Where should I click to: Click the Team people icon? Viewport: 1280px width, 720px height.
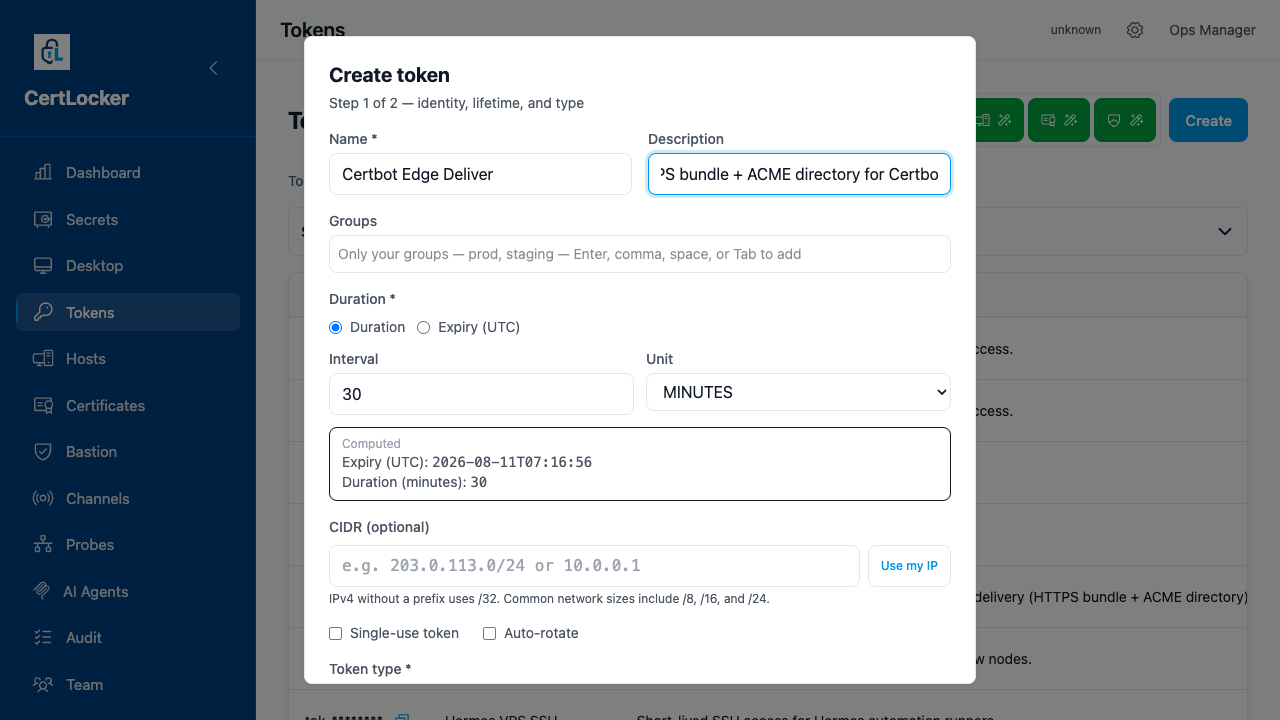pos(43,684)
